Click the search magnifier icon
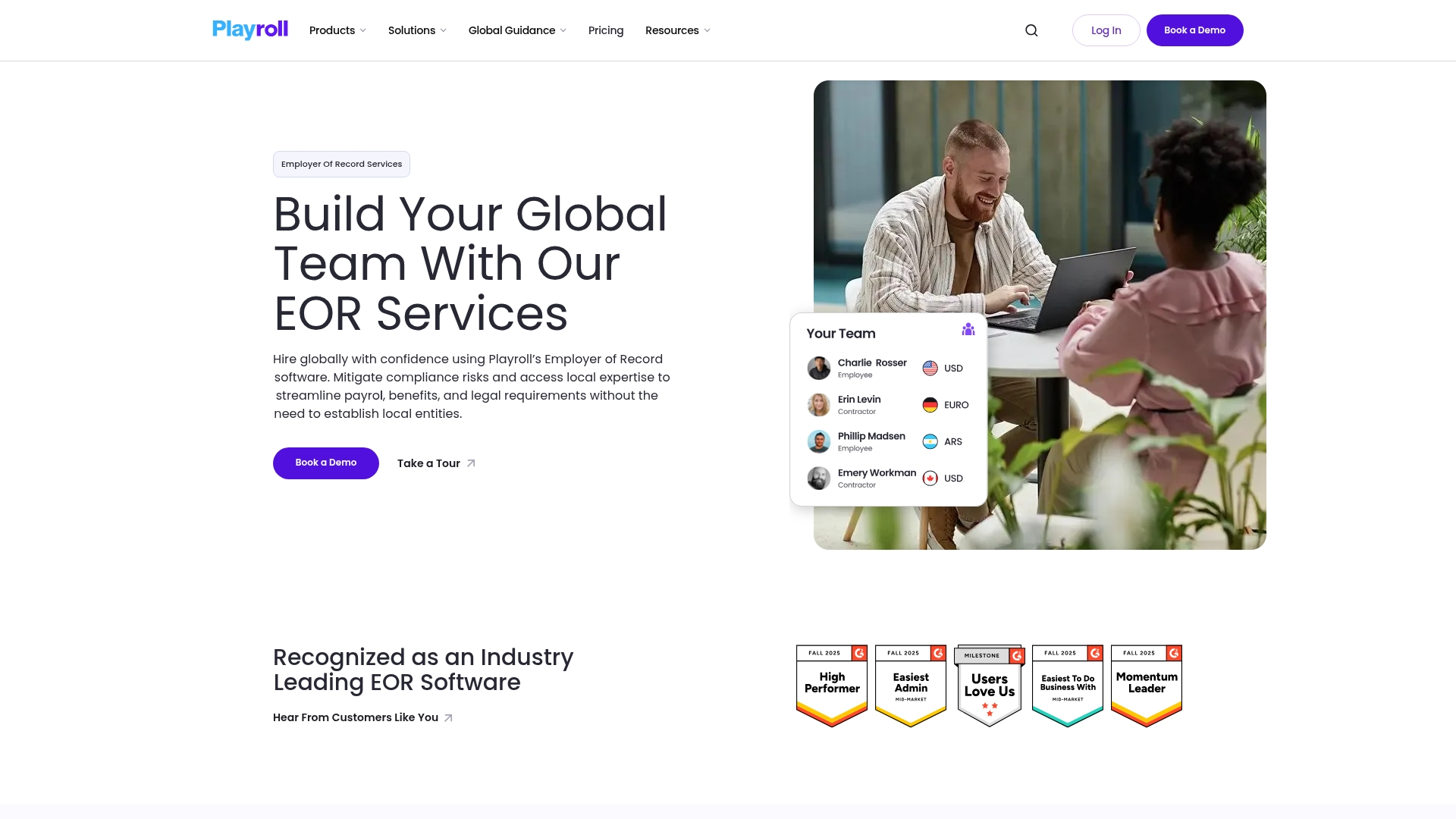This screenshot has width=1456, height=819. 1031,30
